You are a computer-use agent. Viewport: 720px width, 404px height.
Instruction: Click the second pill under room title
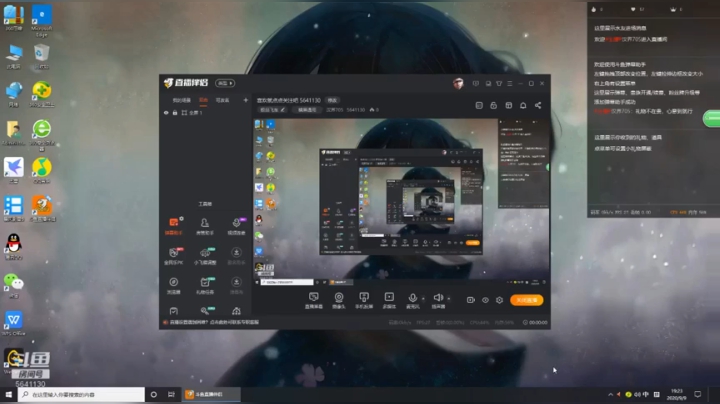[x=307, y=110]
